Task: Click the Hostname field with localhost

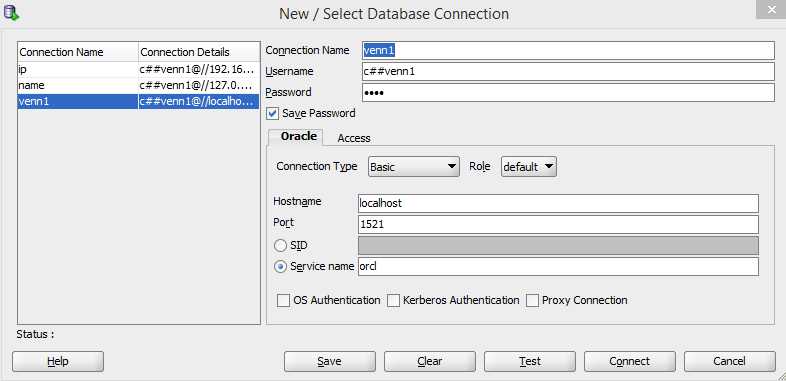Action: click(558, 204)
